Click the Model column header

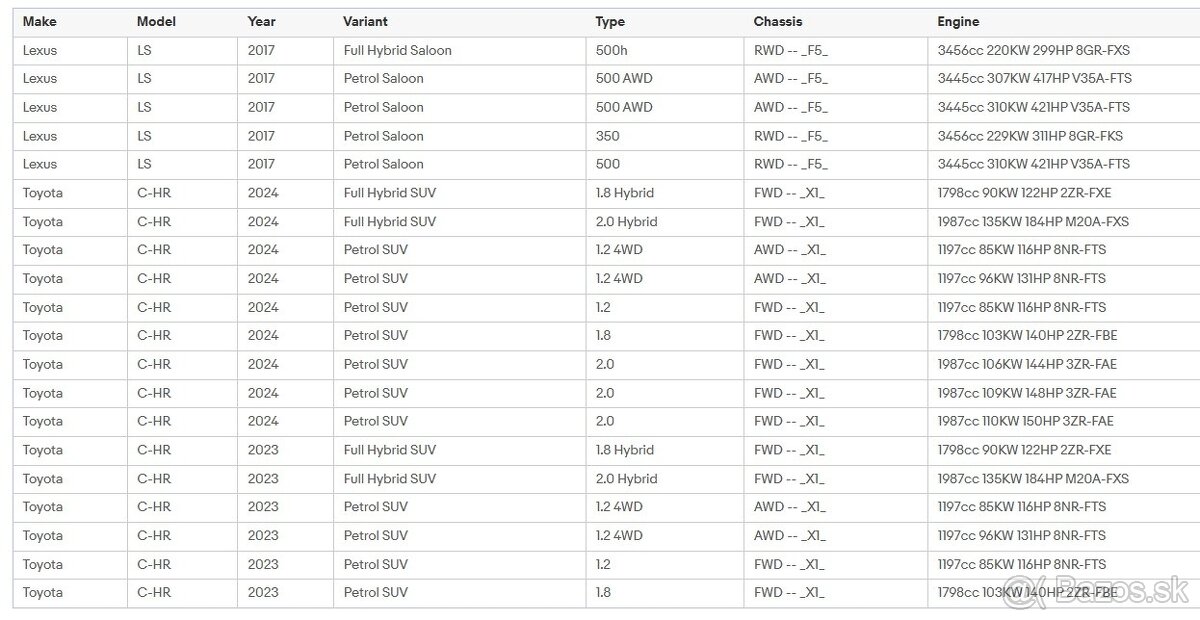click(156, 21)
